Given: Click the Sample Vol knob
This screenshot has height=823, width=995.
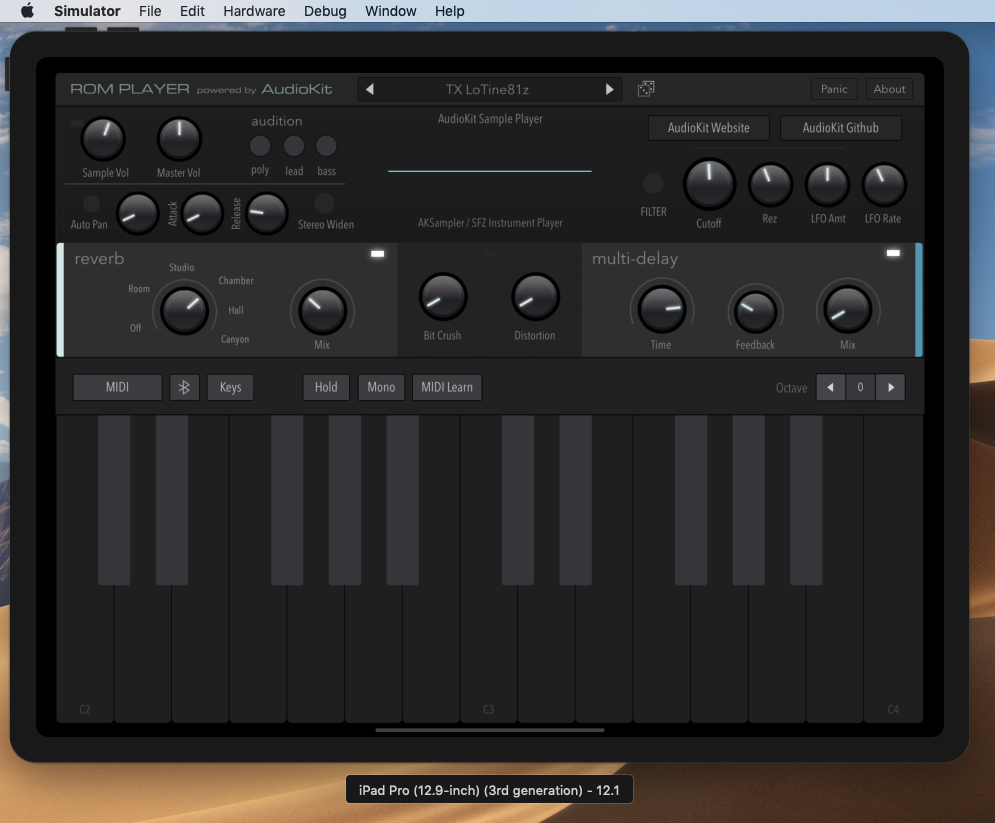Looking at the screenshot, I should pyautogui.click(x=103, y=139).
